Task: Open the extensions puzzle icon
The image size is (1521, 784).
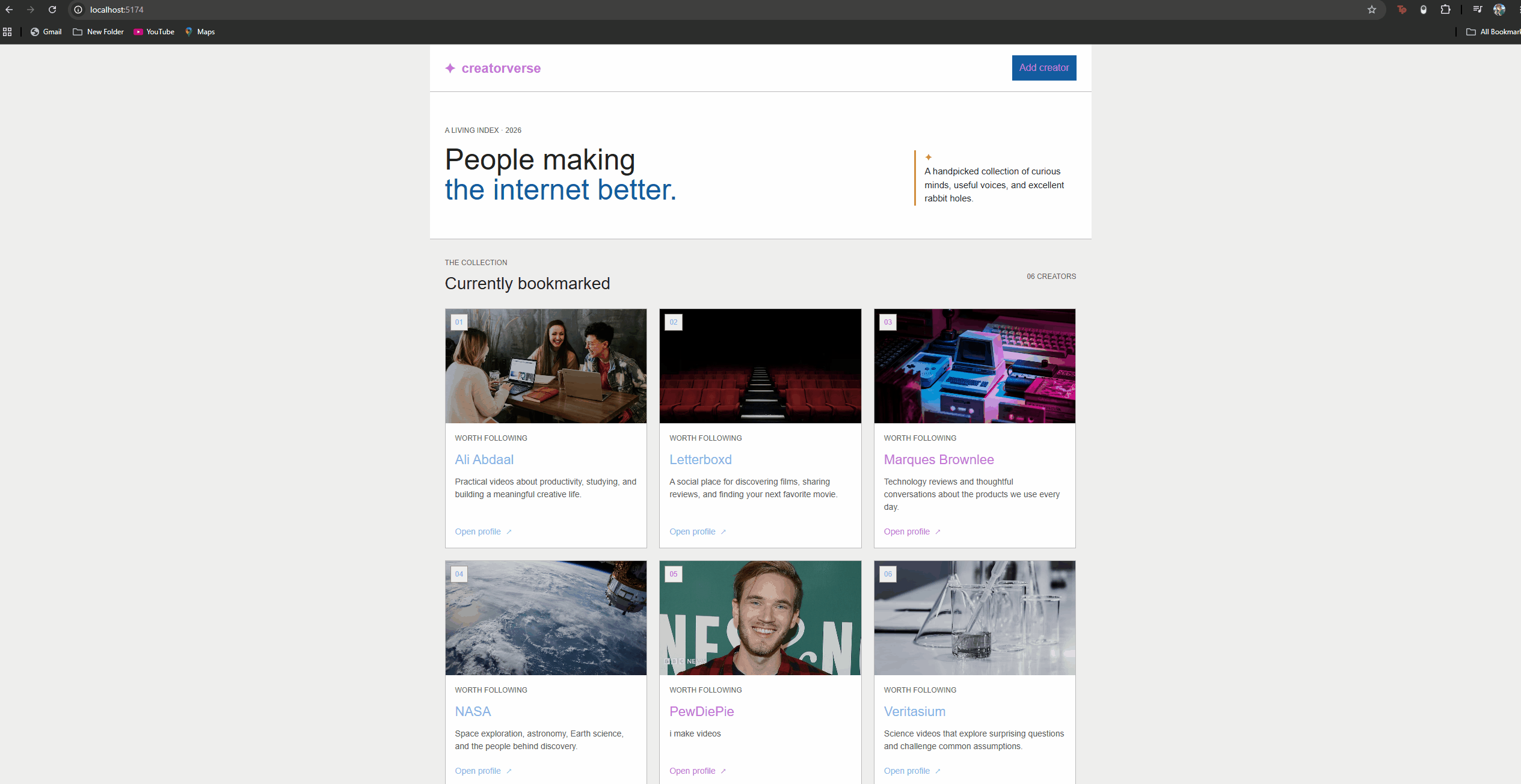Action: point(1445,10)
